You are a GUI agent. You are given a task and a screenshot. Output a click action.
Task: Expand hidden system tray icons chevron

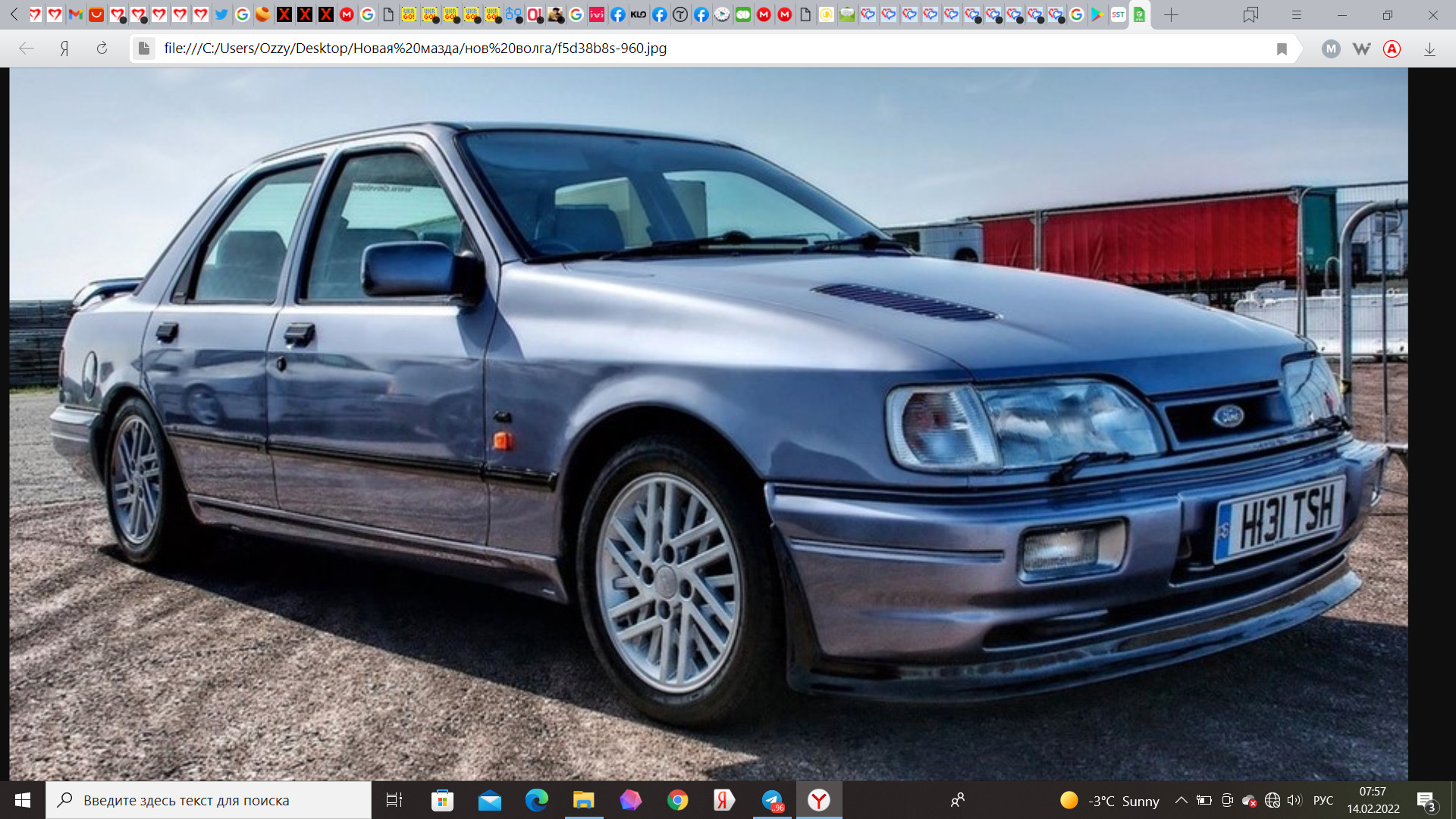coord(1181,800)
